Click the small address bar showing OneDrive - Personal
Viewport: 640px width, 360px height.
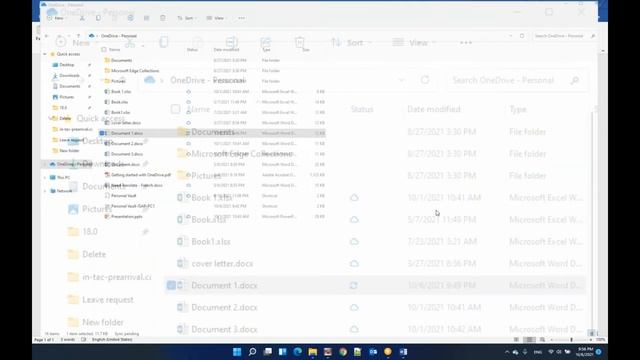pos(301,36)
